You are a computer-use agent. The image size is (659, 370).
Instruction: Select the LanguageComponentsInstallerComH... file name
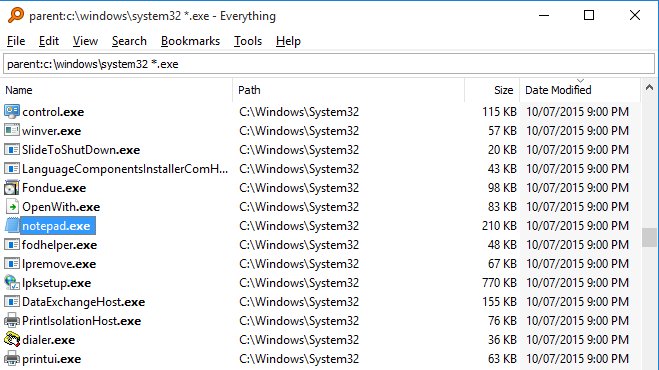click(125, 169)
